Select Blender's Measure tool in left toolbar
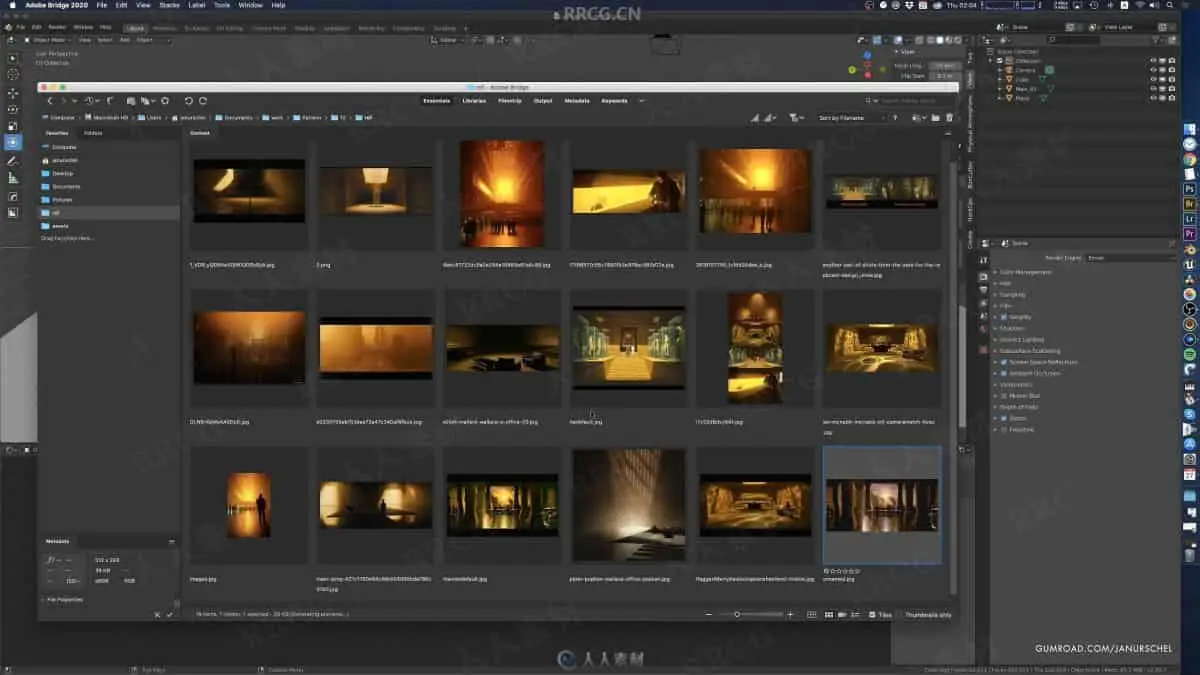 [x=13, y=177]
